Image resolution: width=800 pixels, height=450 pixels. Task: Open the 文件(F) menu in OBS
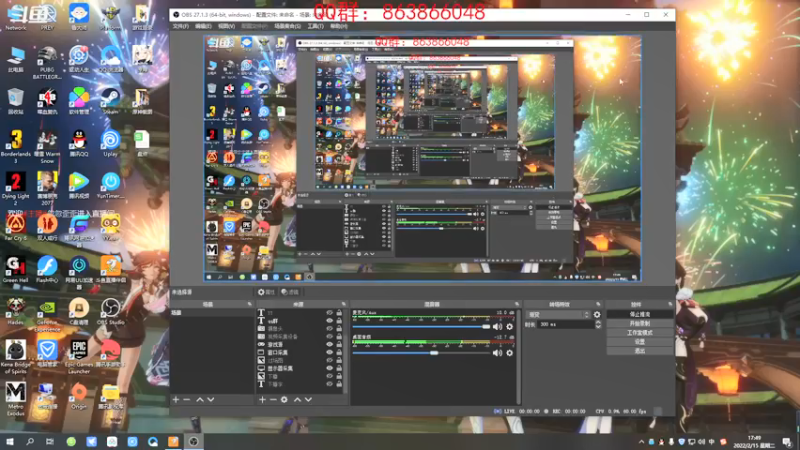pos(180,26)
